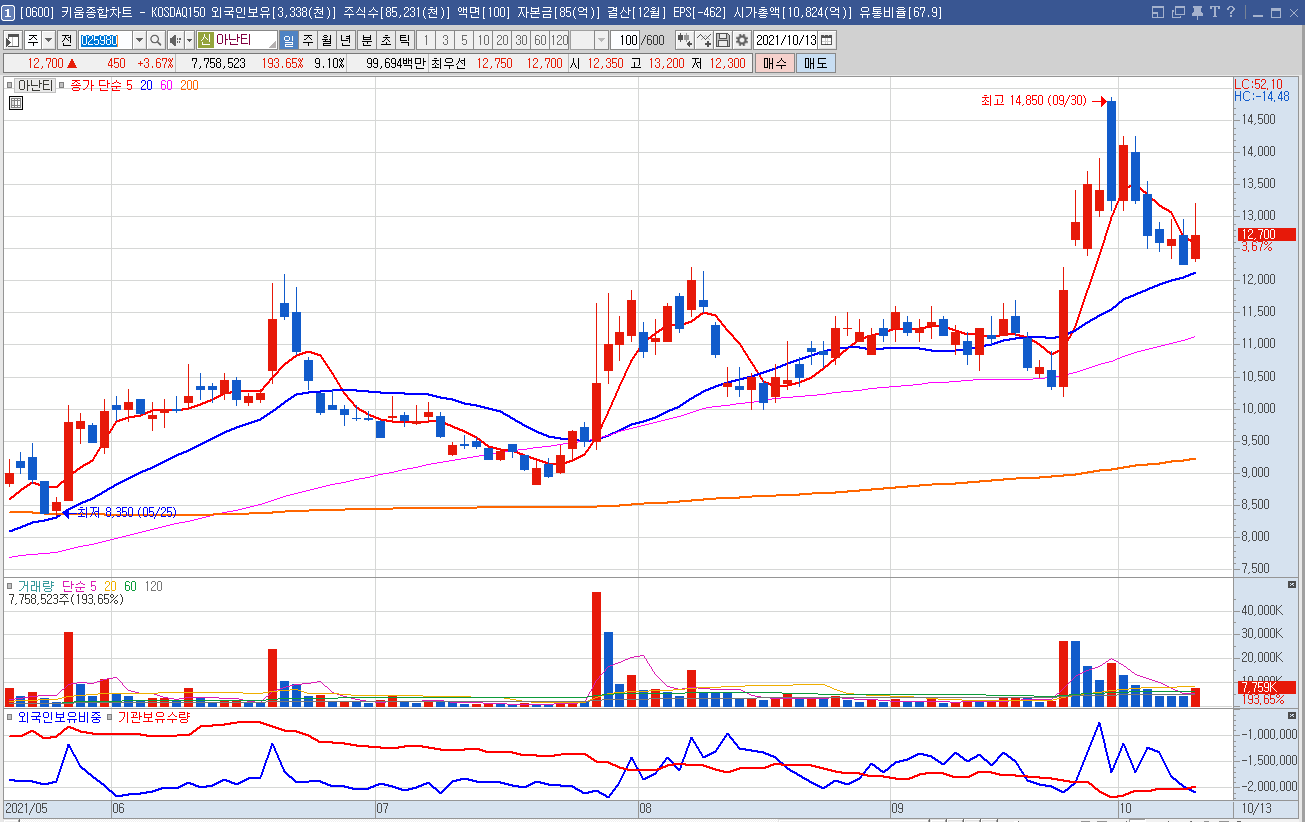Screen dimensions: 1305x822
Task: Toggle the 전 button next to stock code
Action: click(67, 40)
